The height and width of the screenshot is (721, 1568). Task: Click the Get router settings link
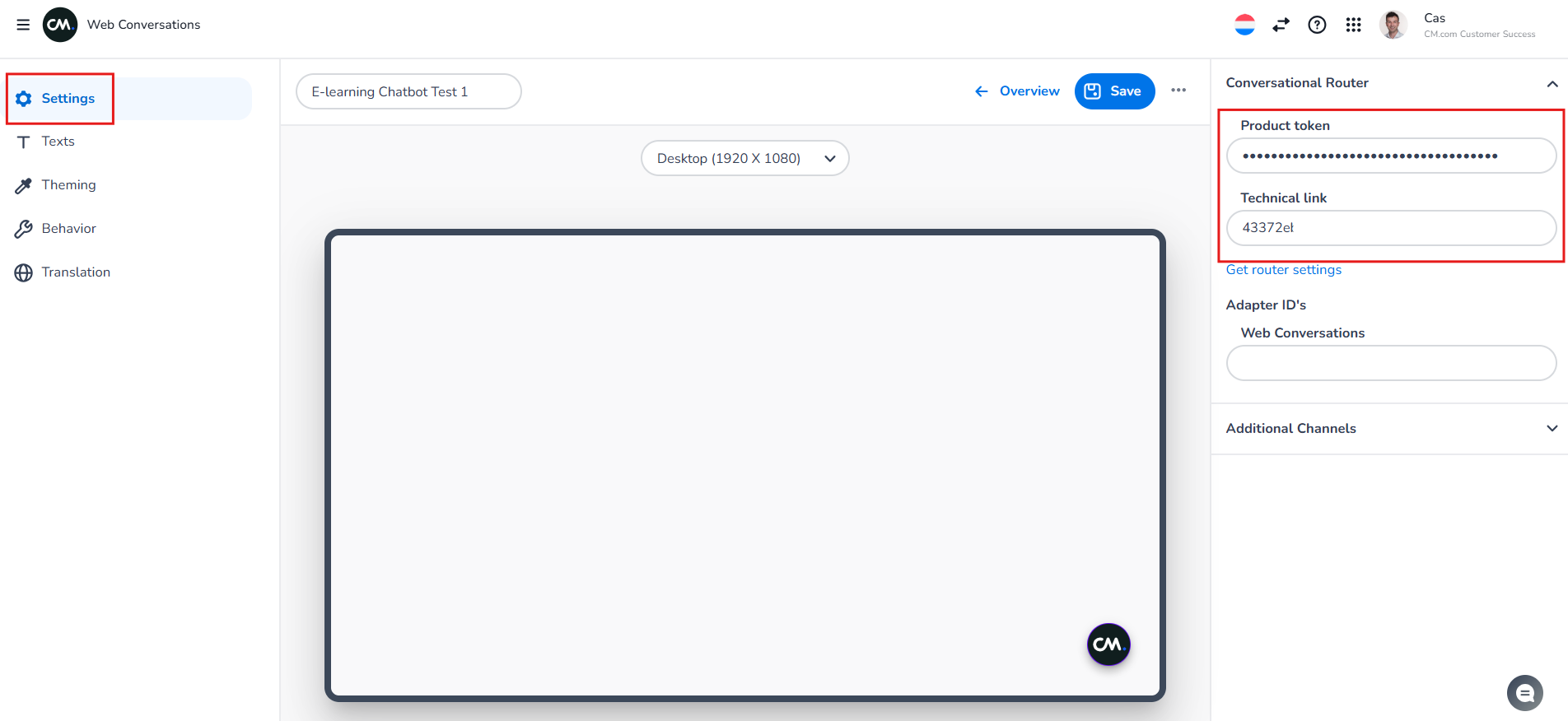[x=1283, y=270]
